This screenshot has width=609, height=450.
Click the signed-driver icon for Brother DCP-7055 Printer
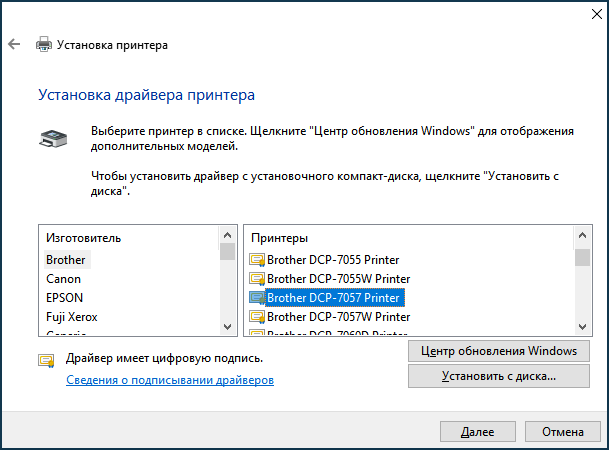[257, 260]
